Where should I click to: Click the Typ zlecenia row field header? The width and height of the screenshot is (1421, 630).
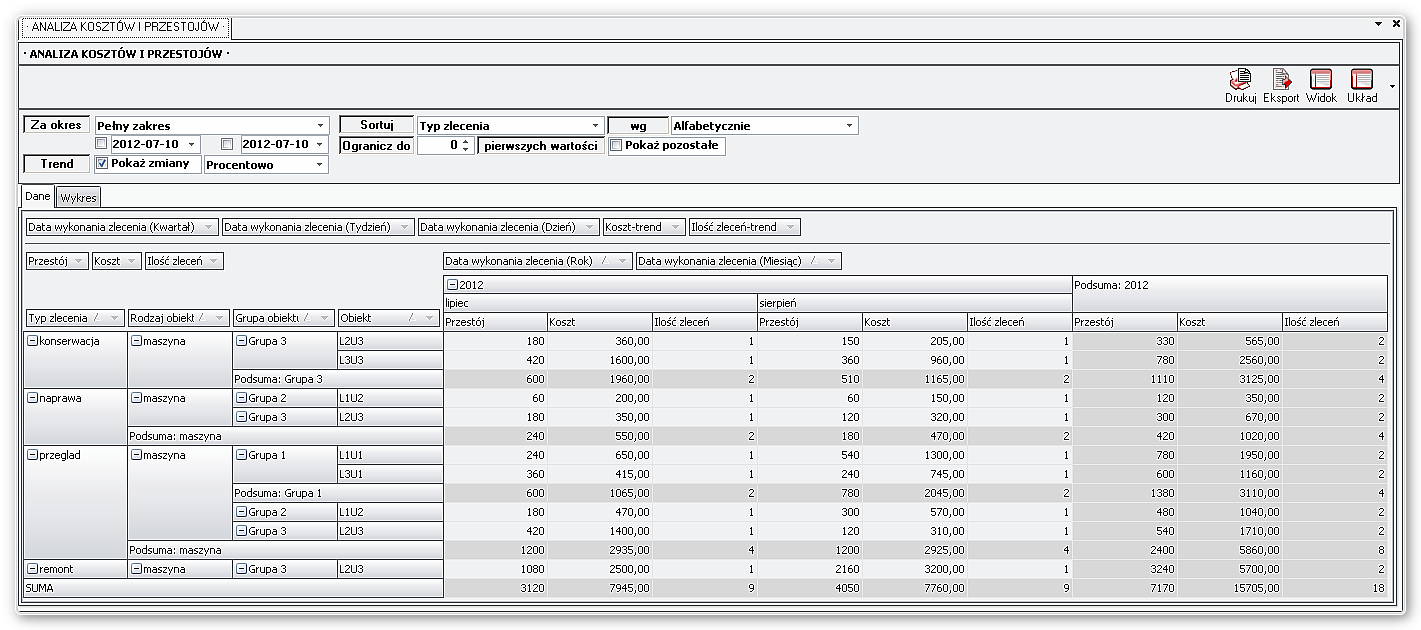coord(75,318)
